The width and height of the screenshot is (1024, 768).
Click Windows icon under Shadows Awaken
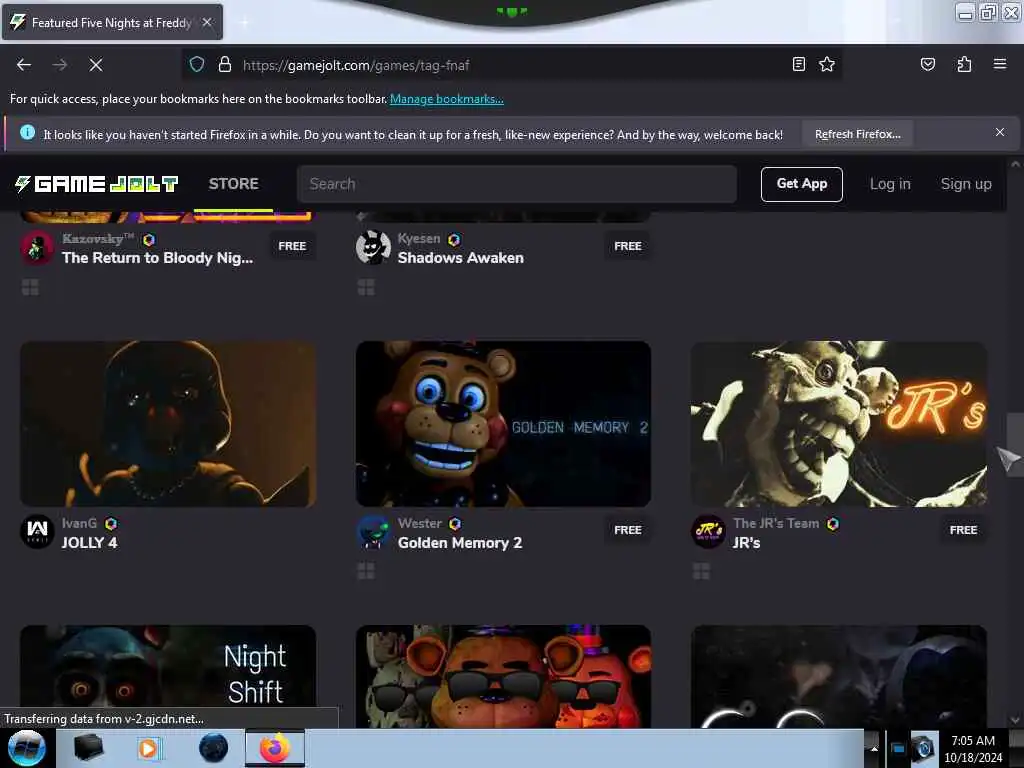(366, 287)
